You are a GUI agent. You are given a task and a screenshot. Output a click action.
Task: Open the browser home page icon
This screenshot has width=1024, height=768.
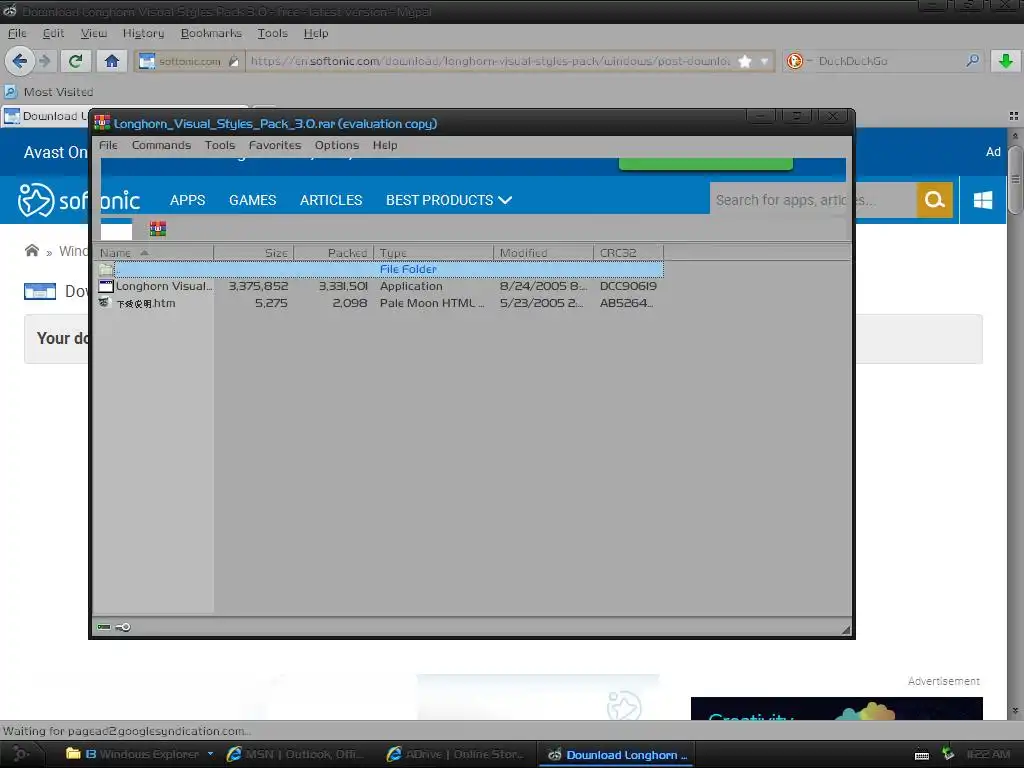tap(112, 61)
